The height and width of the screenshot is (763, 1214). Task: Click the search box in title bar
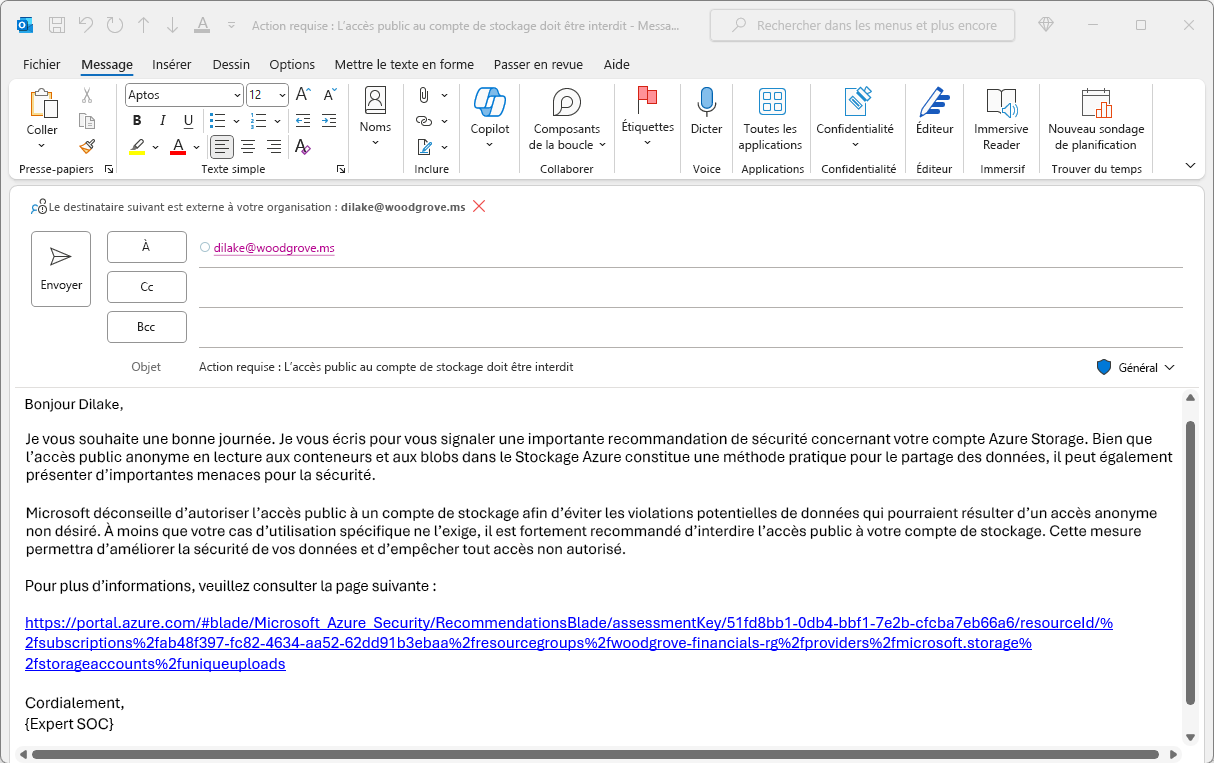[x=862, y=25]
